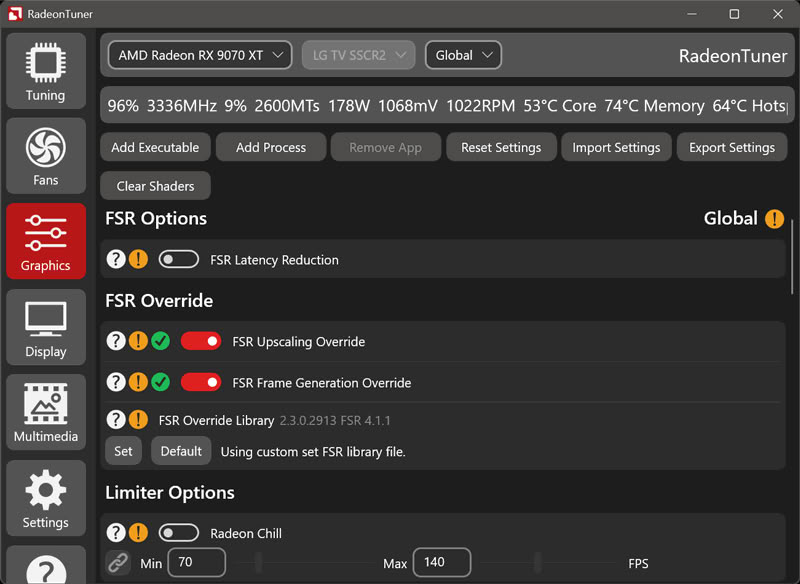Go to the Settings sidebar tab
This screenshot has height=584, width=800.
click(46, 498)
